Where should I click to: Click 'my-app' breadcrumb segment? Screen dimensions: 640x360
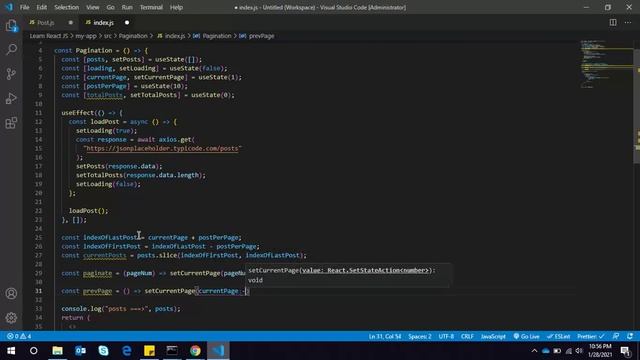pos(86,36)
